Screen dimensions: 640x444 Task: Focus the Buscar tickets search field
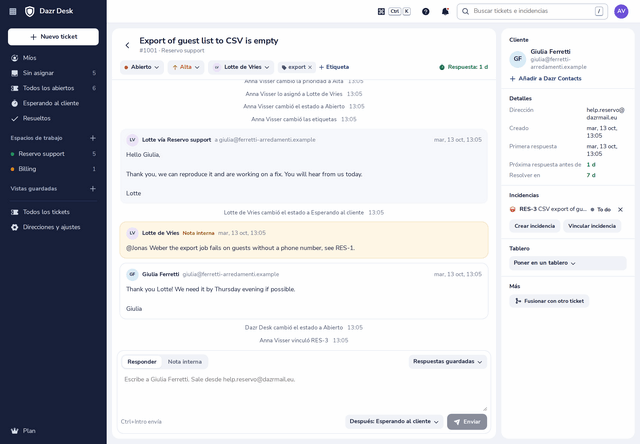532,11
